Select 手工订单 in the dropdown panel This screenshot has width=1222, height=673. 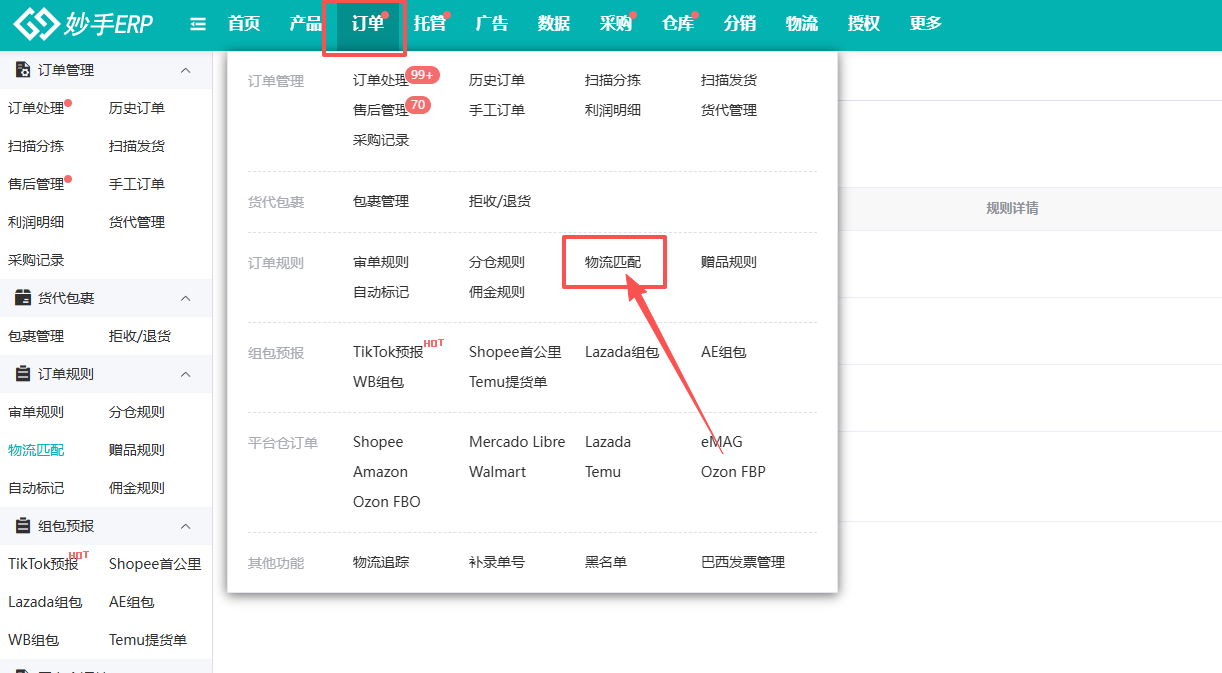click(497, 110)
